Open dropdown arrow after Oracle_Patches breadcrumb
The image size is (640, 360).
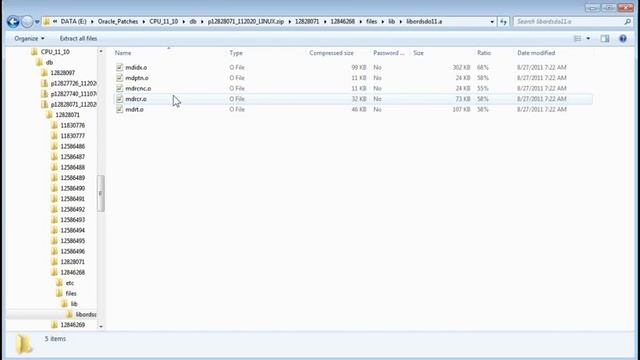[144, 22]
